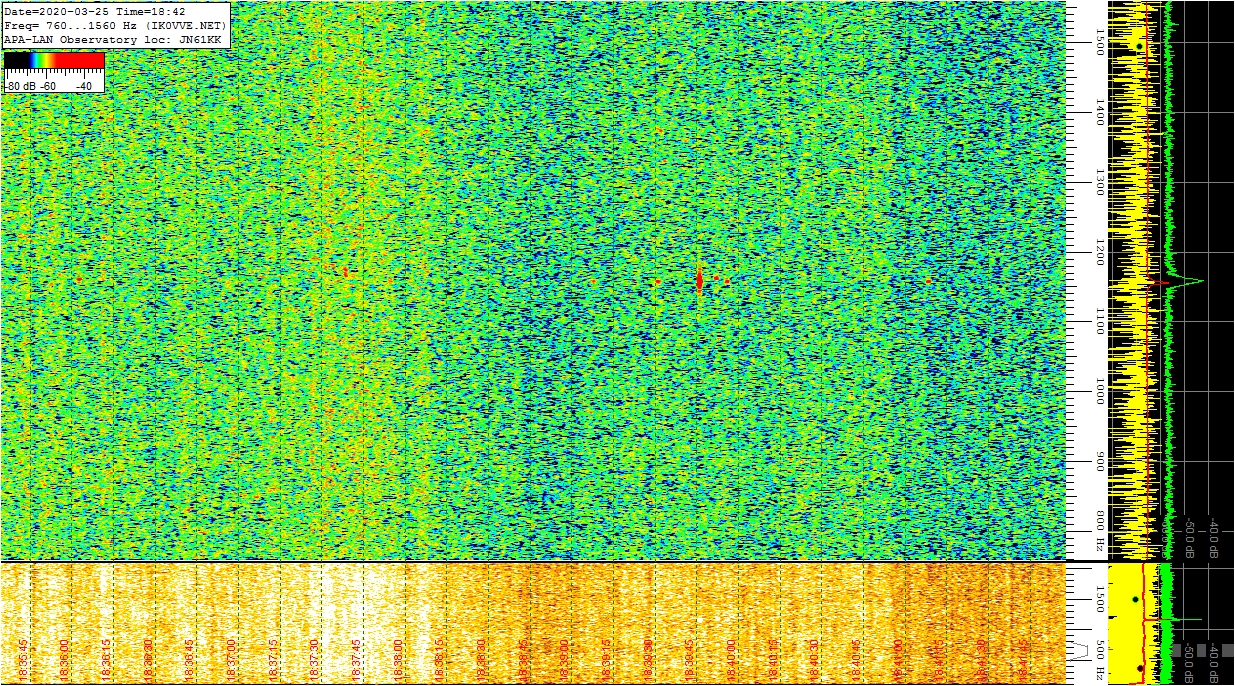Select the 18:40:45 time marker
1235x686 pixels.
[856, 661]
